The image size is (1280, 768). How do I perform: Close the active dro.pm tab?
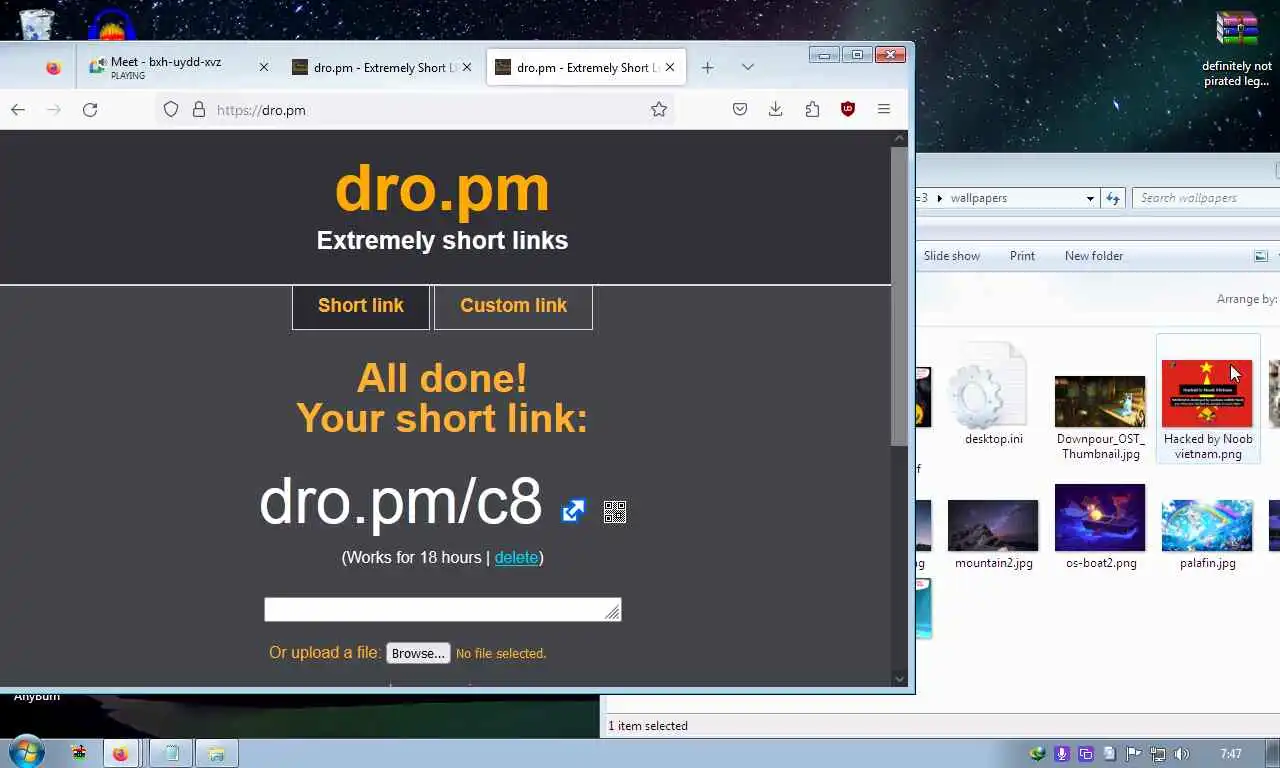click(670, 67)
